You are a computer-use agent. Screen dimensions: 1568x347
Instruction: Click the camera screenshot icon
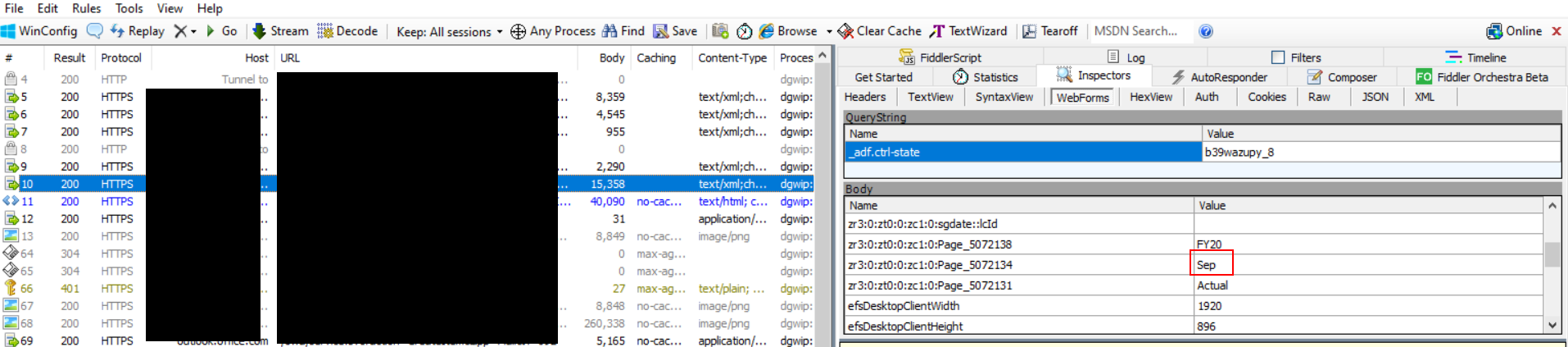pyautogui.click(x=720, y=31)
